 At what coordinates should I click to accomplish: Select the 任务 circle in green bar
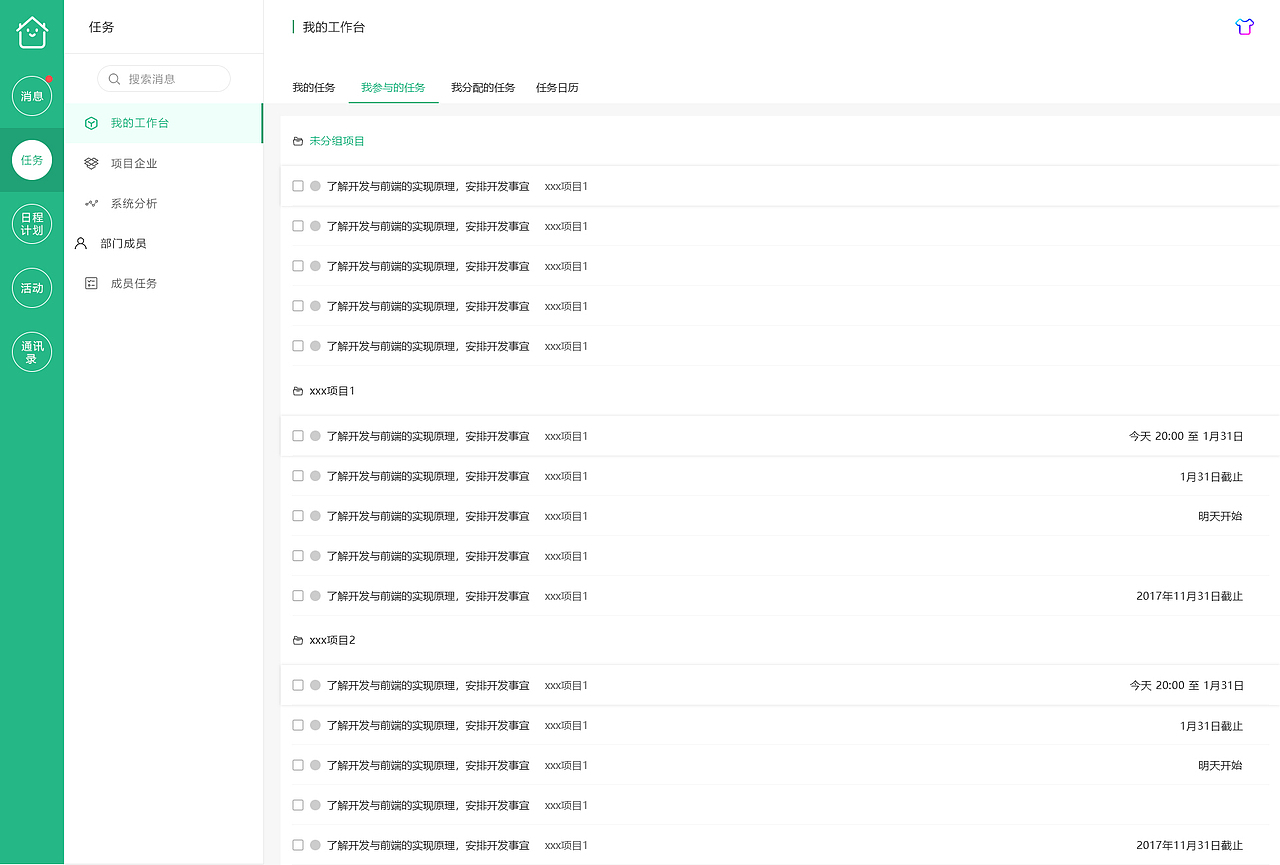[x=32, y=160]
